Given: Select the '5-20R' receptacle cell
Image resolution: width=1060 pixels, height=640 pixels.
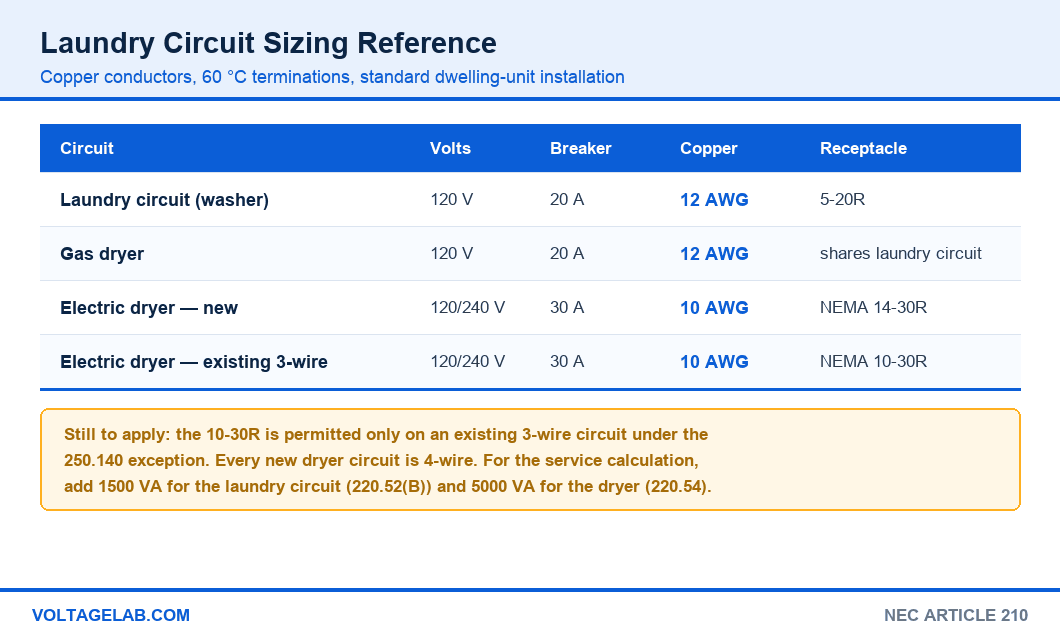Looking at the screenshot, I should 842,199.
